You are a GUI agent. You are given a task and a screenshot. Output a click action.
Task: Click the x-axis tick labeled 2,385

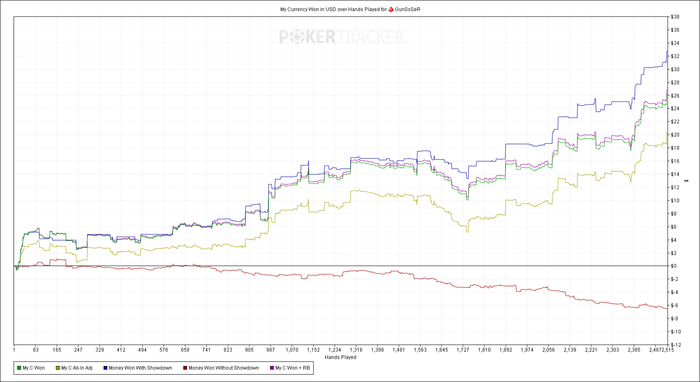coord(634,351)
